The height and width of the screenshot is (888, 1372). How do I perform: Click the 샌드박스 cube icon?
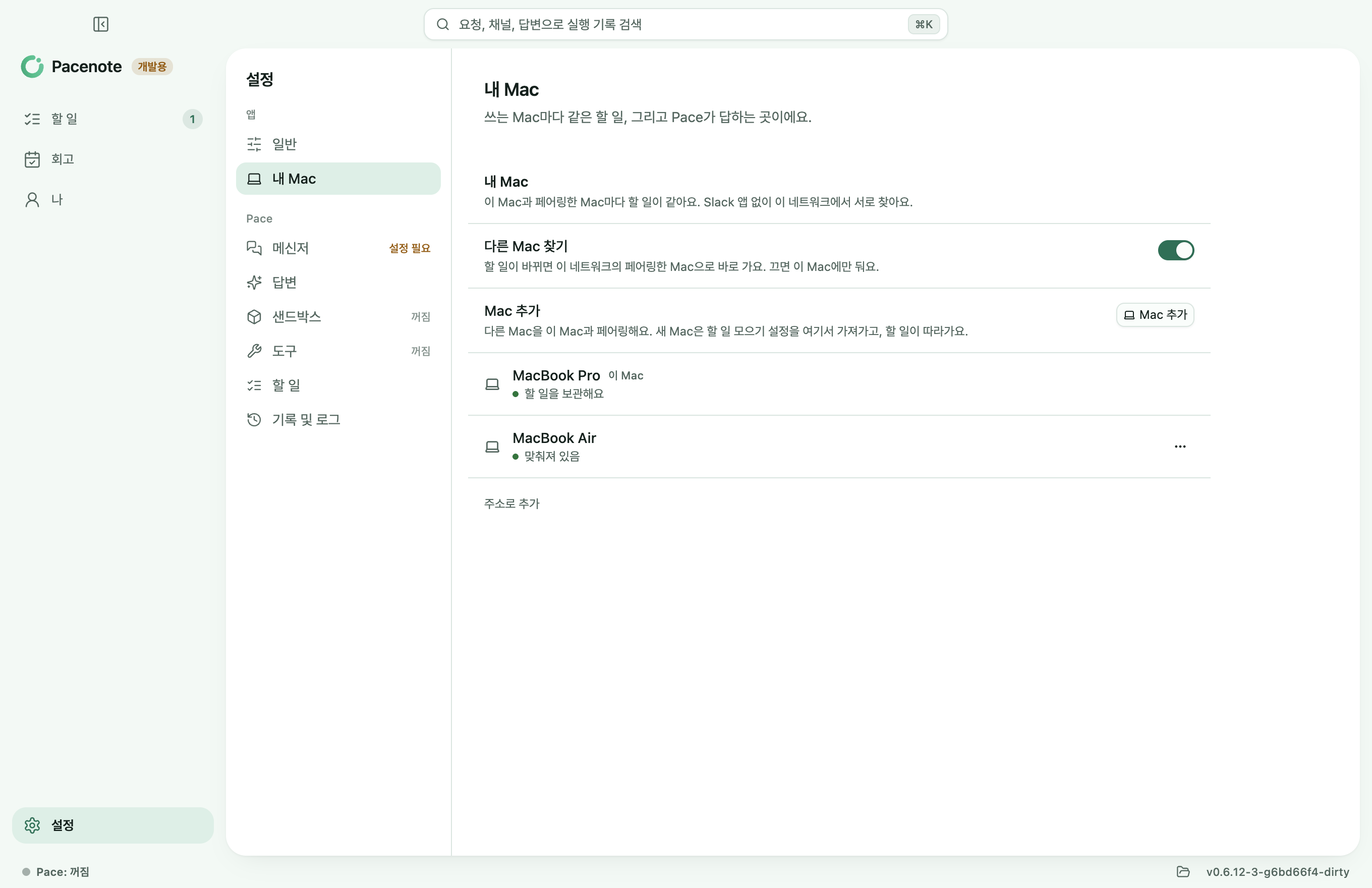point(254,316)
